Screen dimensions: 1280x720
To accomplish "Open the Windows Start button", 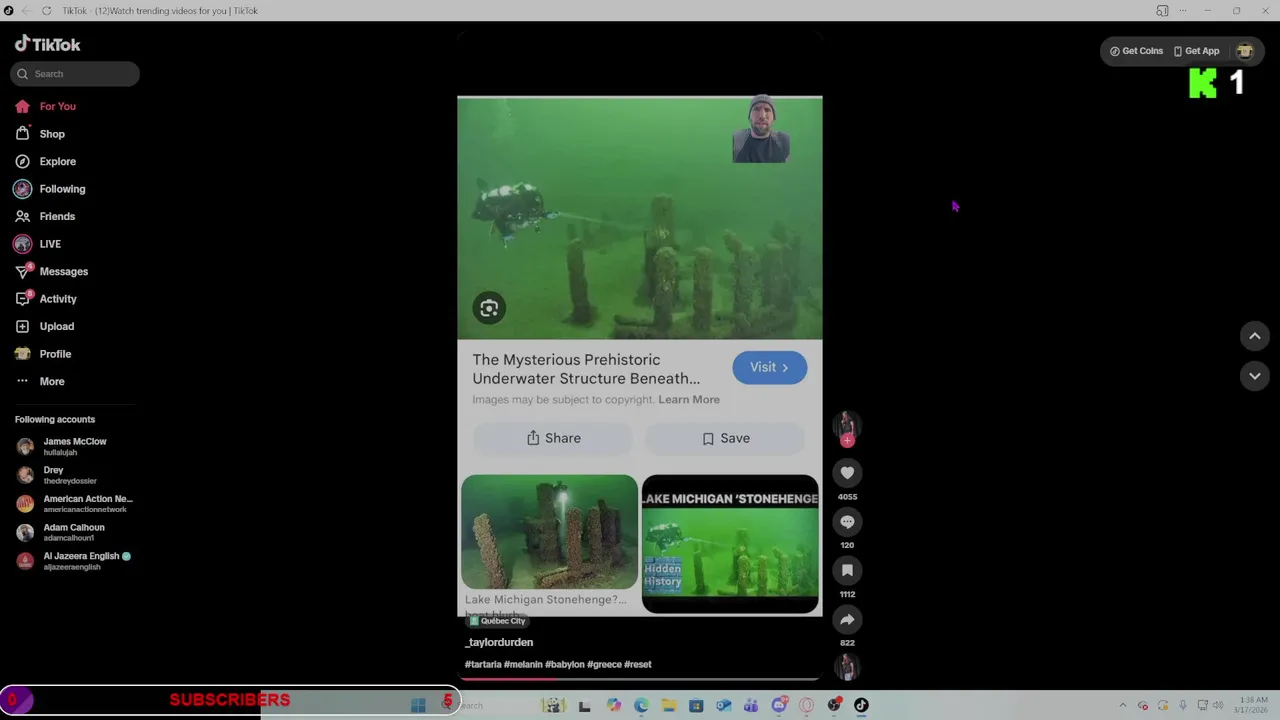I will tap(418, 705).
